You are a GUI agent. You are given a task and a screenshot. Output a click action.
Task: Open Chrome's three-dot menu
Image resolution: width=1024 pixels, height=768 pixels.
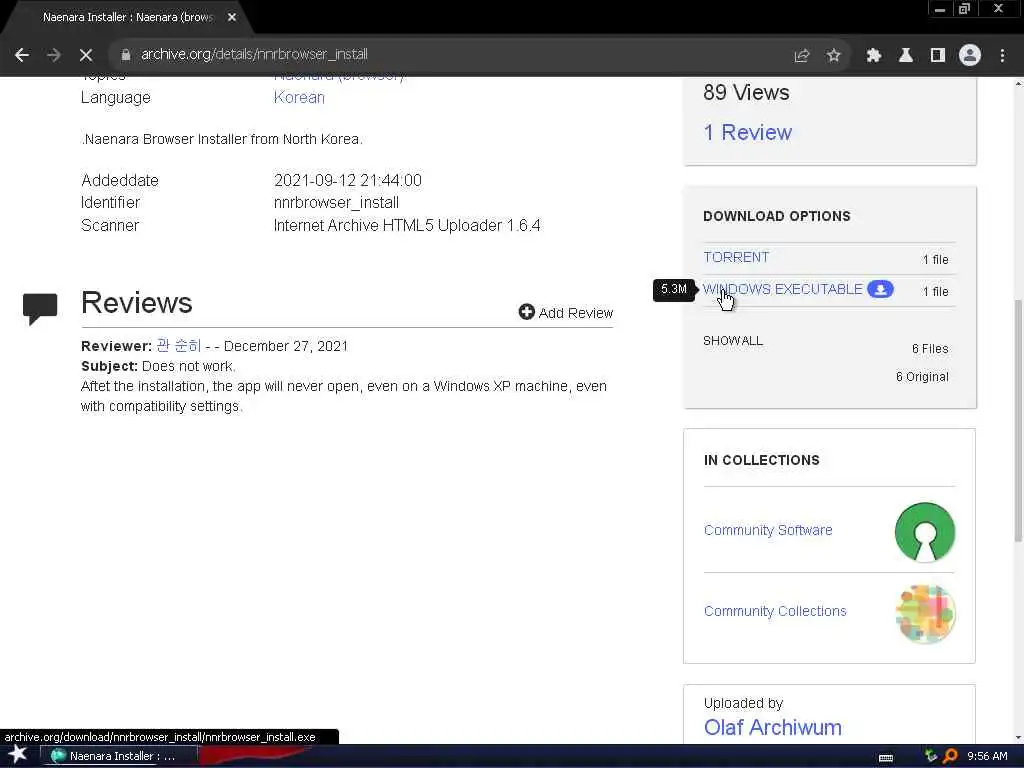(1002, 56)
